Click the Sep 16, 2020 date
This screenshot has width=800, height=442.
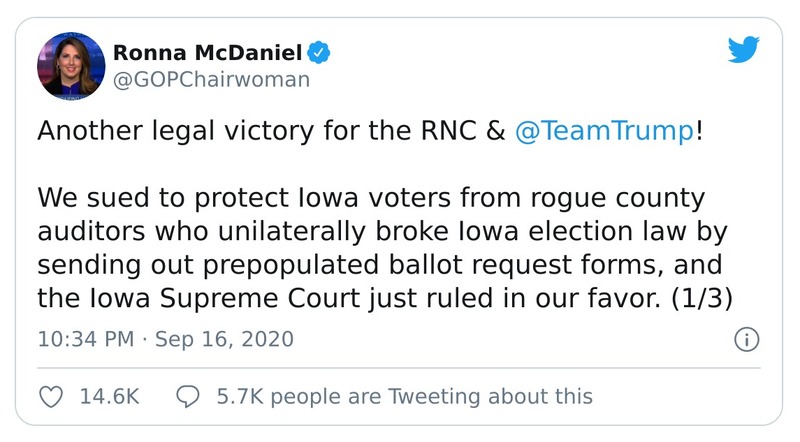(225, 340)
